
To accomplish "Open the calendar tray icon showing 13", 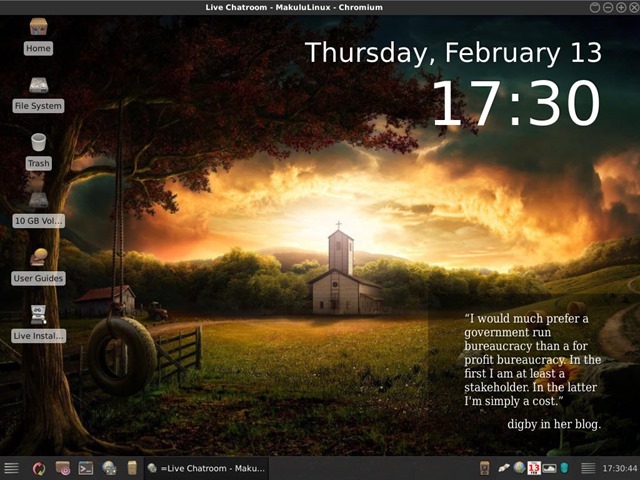I will (534, 468).
